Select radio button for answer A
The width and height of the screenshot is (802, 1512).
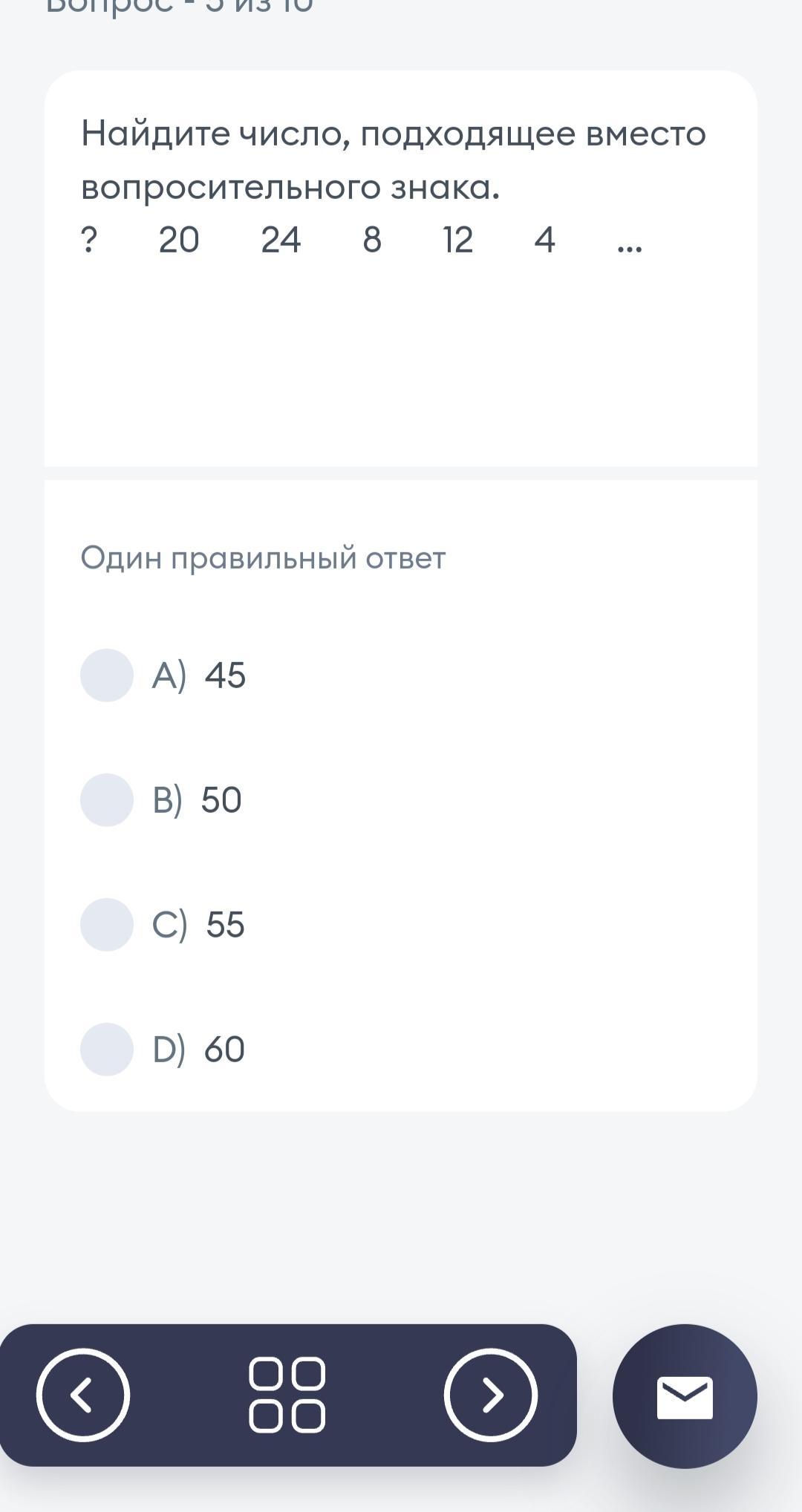107,675
